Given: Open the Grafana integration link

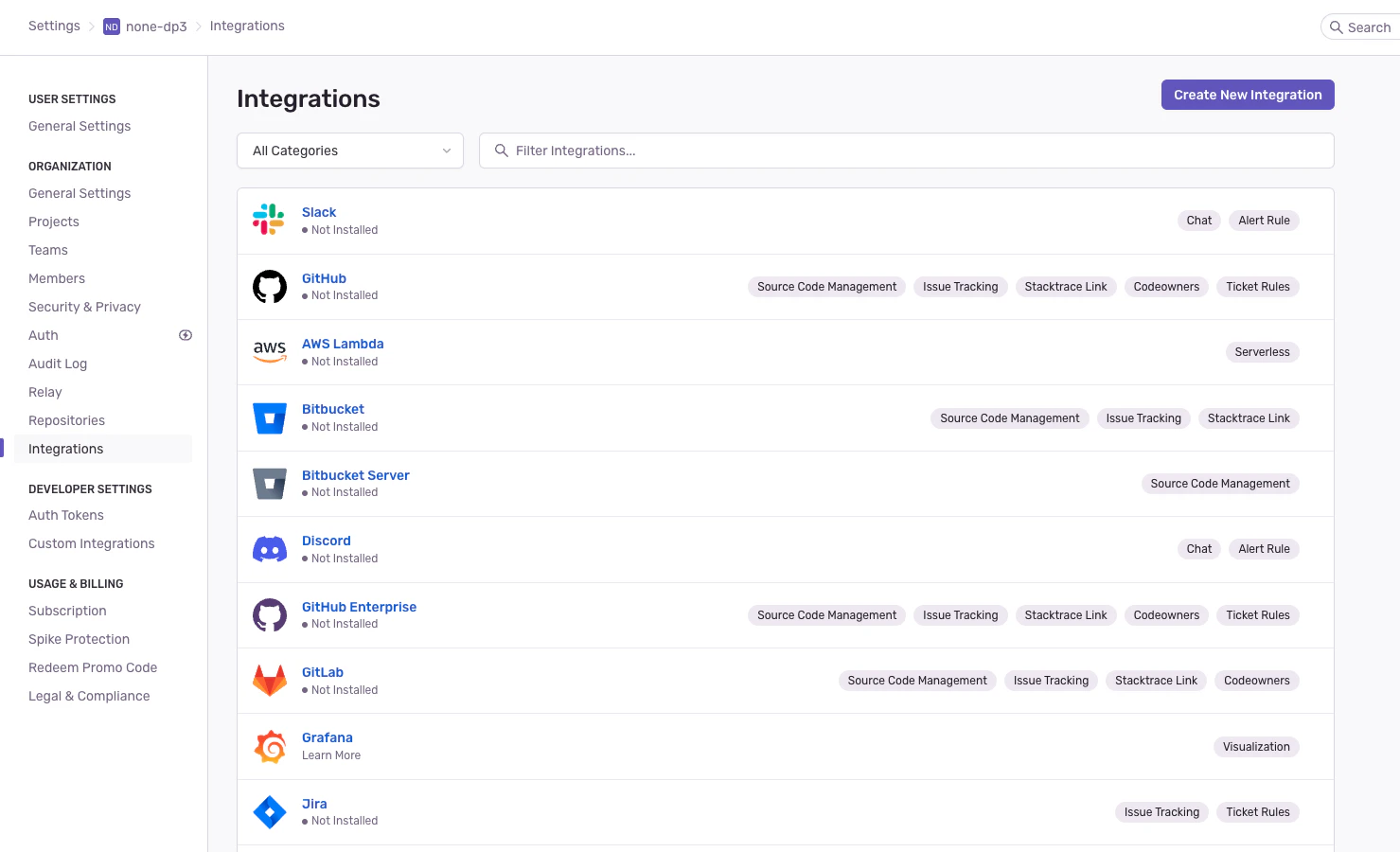Looking at the screenshot, I should point(328,737).
